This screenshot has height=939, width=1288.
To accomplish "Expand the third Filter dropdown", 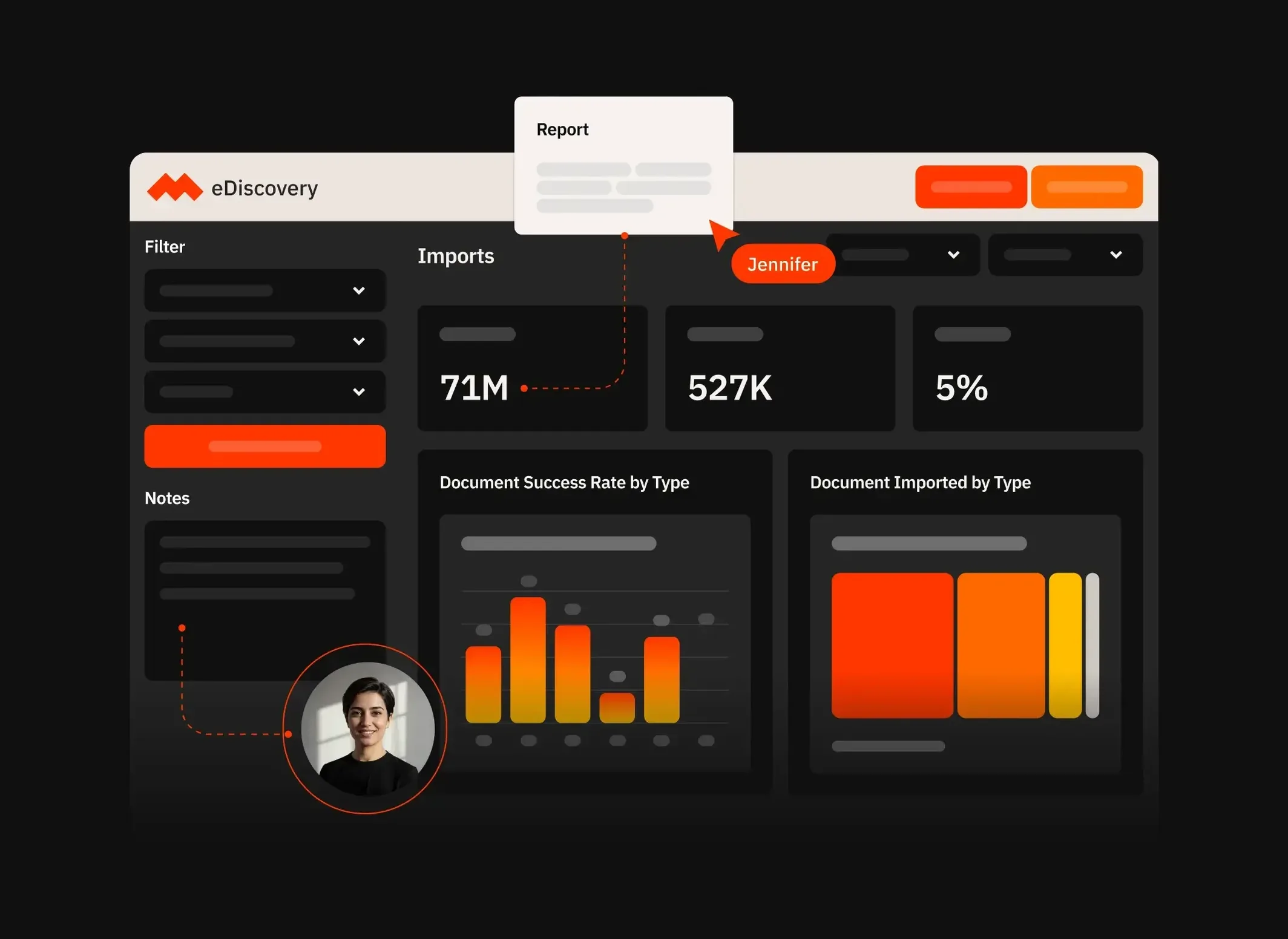I will tap(264, 392).
